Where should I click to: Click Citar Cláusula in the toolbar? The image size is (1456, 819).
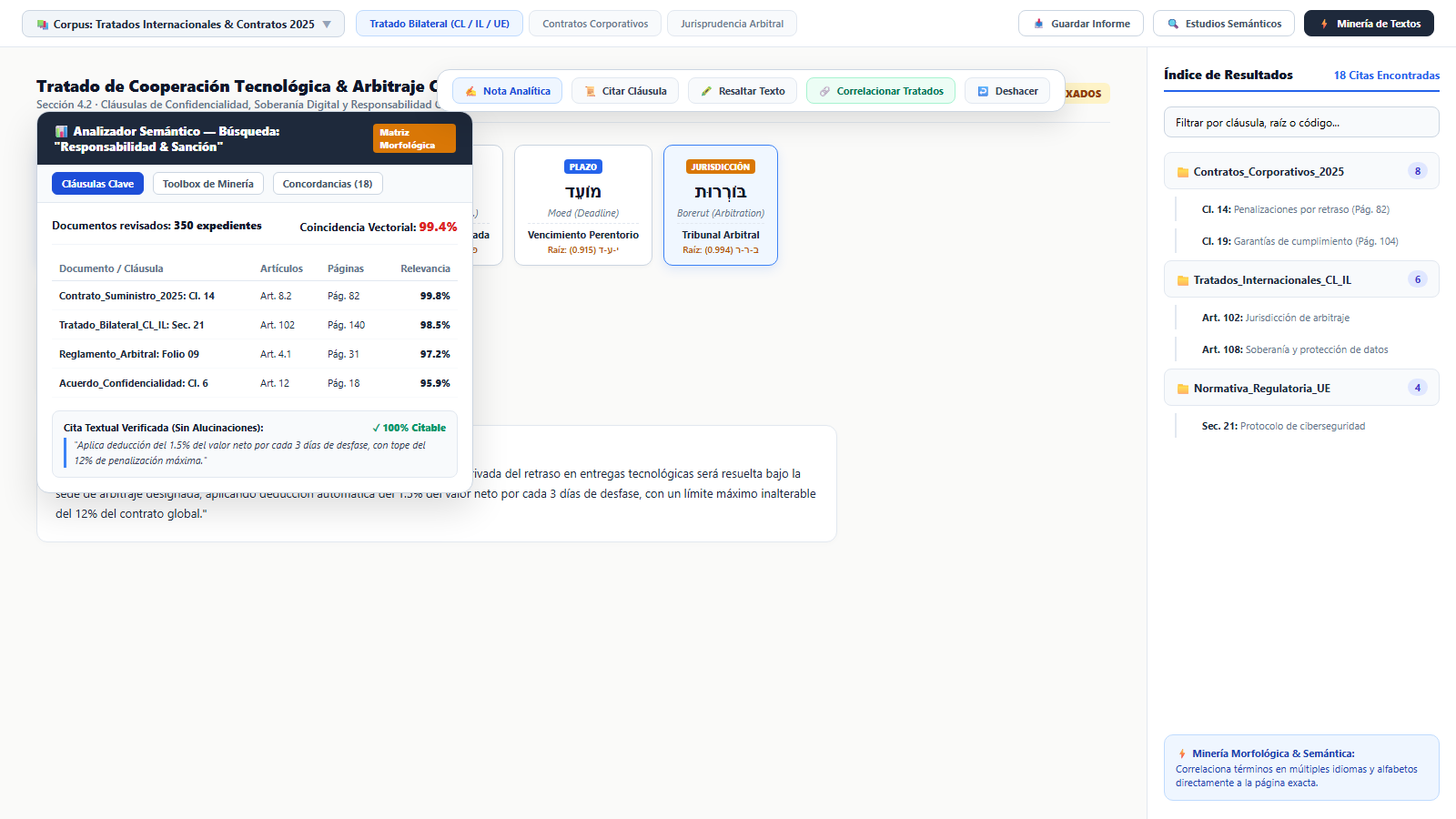[625, 91]
